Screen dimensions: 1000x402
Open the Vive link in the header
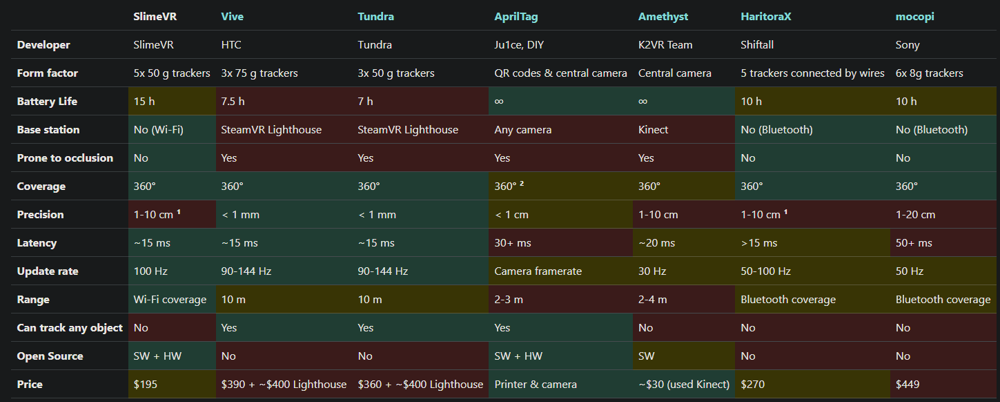(230, 17)
